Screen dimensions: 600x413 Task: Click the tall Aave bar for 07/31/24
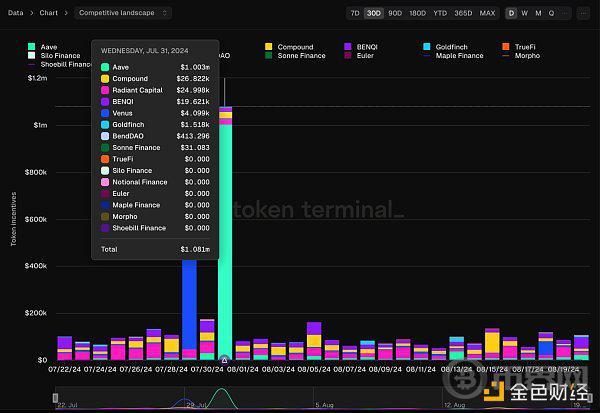click(225, 240)
